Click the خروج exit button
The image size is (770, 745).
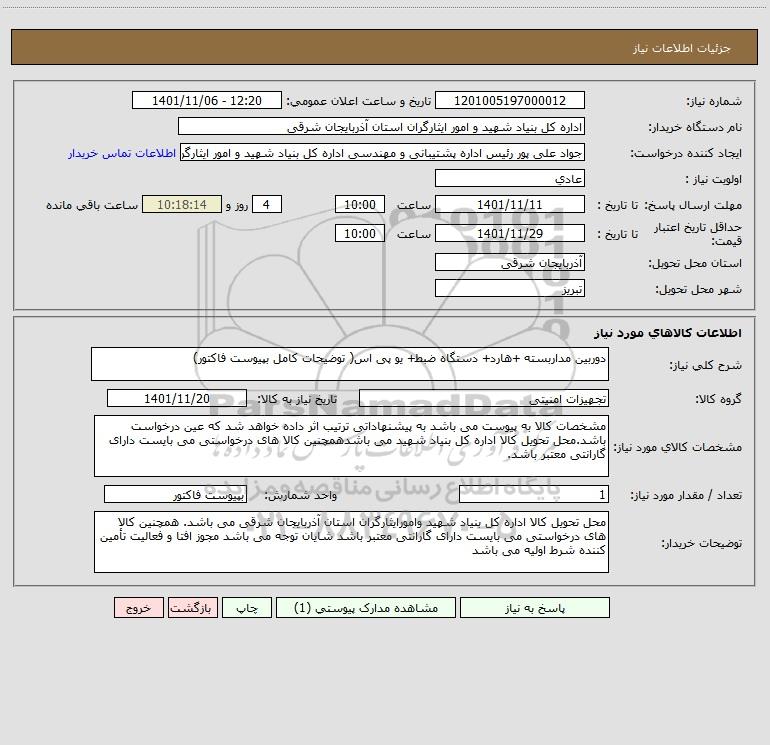point(138,608)
